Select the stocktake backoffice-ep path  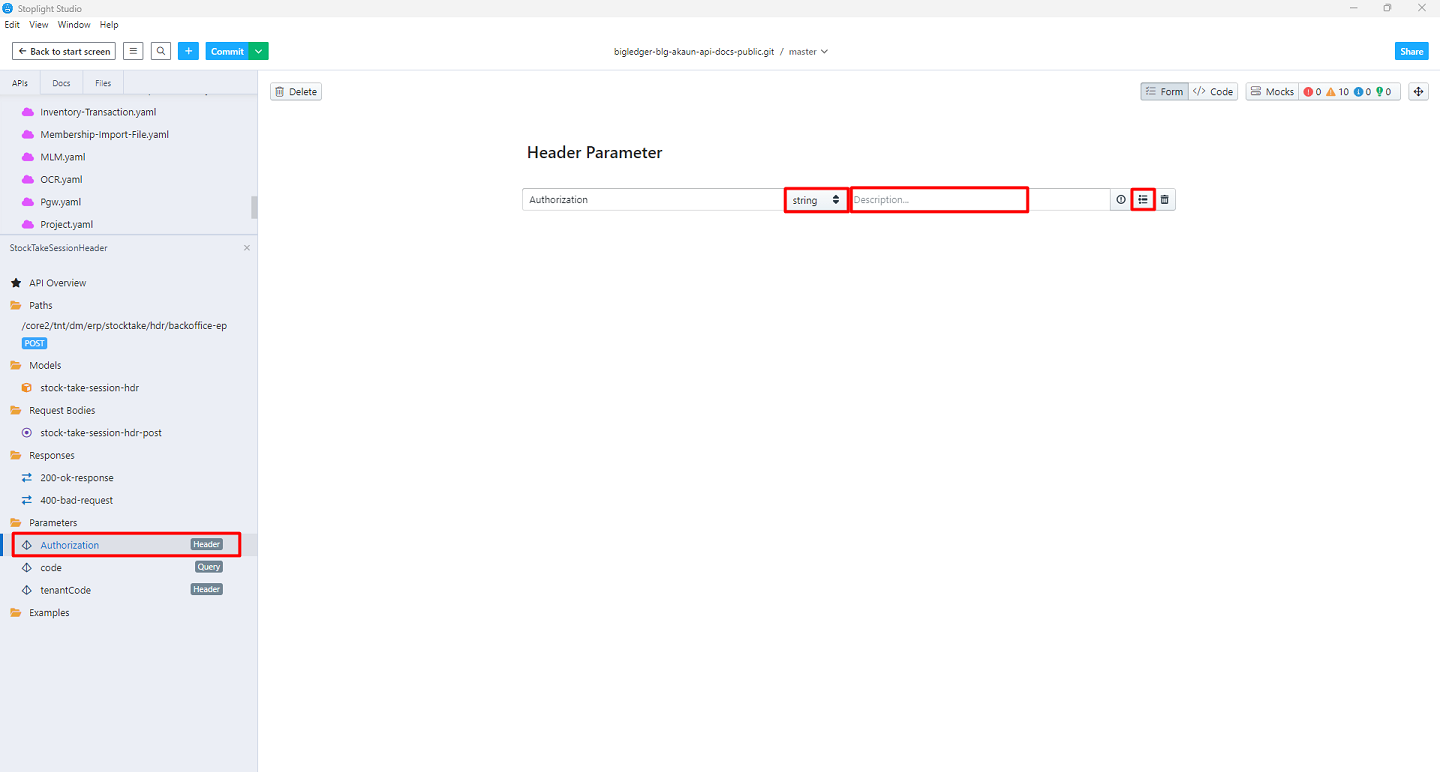(x=124, y=326)
